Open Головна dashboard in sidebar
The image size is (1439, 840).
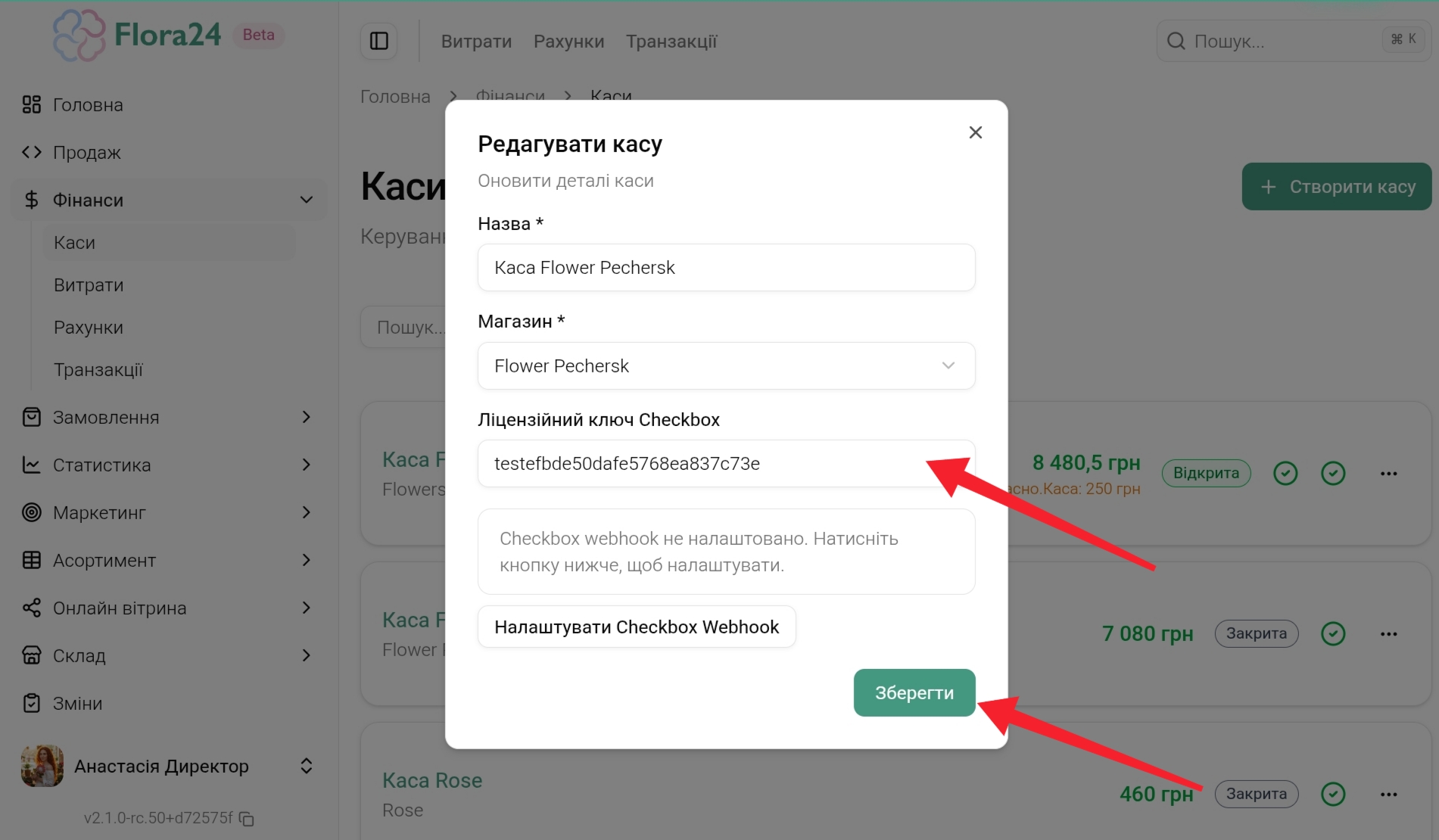[x=88, y=105]
